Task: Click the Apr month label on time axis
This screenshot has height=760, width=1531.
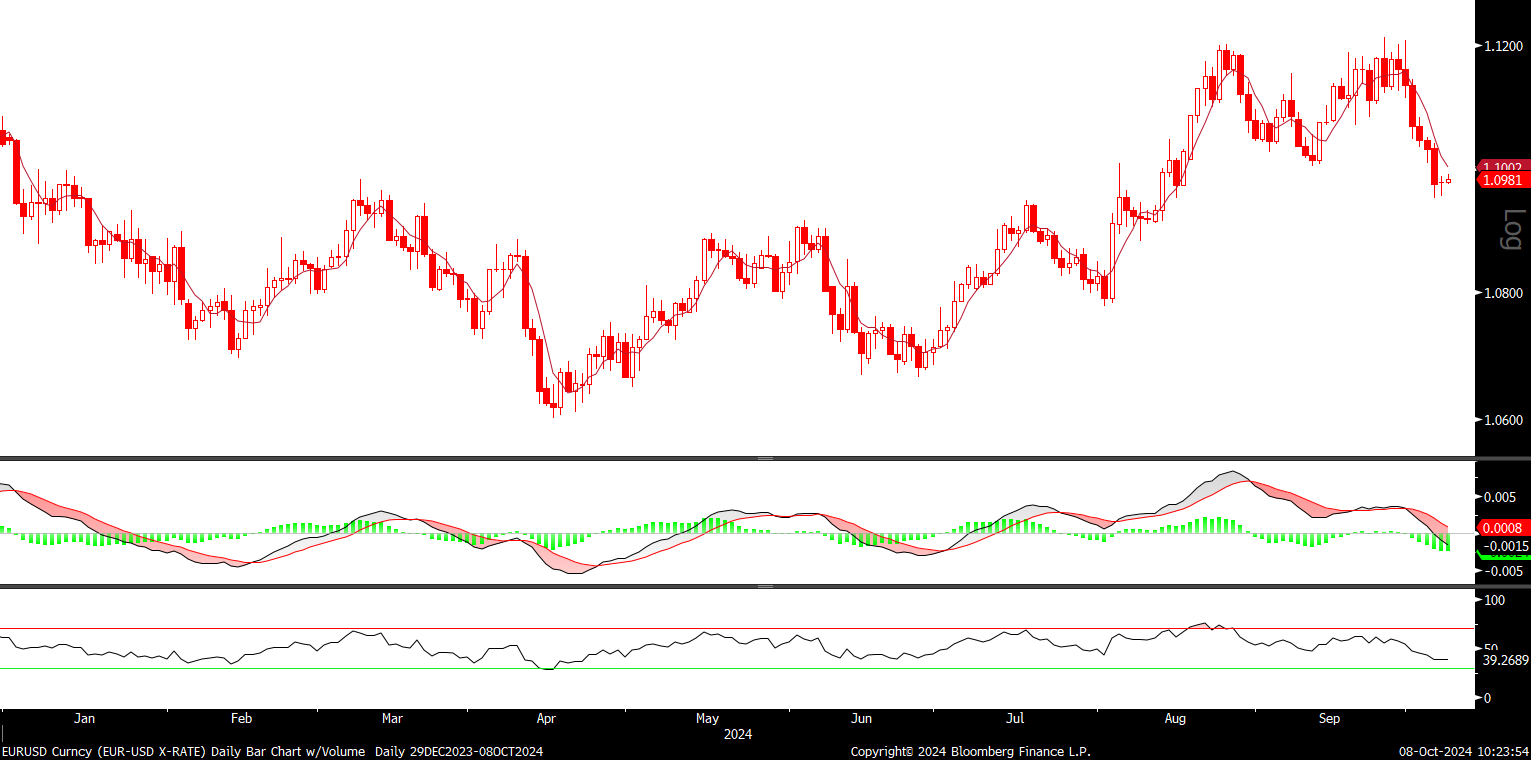Action: pos(546,718)
